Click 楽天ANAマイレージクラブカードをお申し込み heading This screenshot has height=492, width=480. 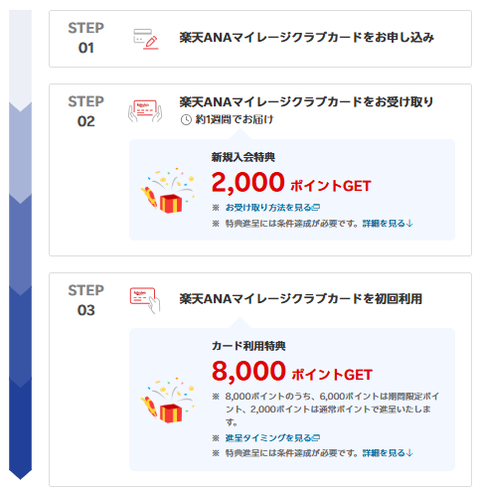(307, 38)
